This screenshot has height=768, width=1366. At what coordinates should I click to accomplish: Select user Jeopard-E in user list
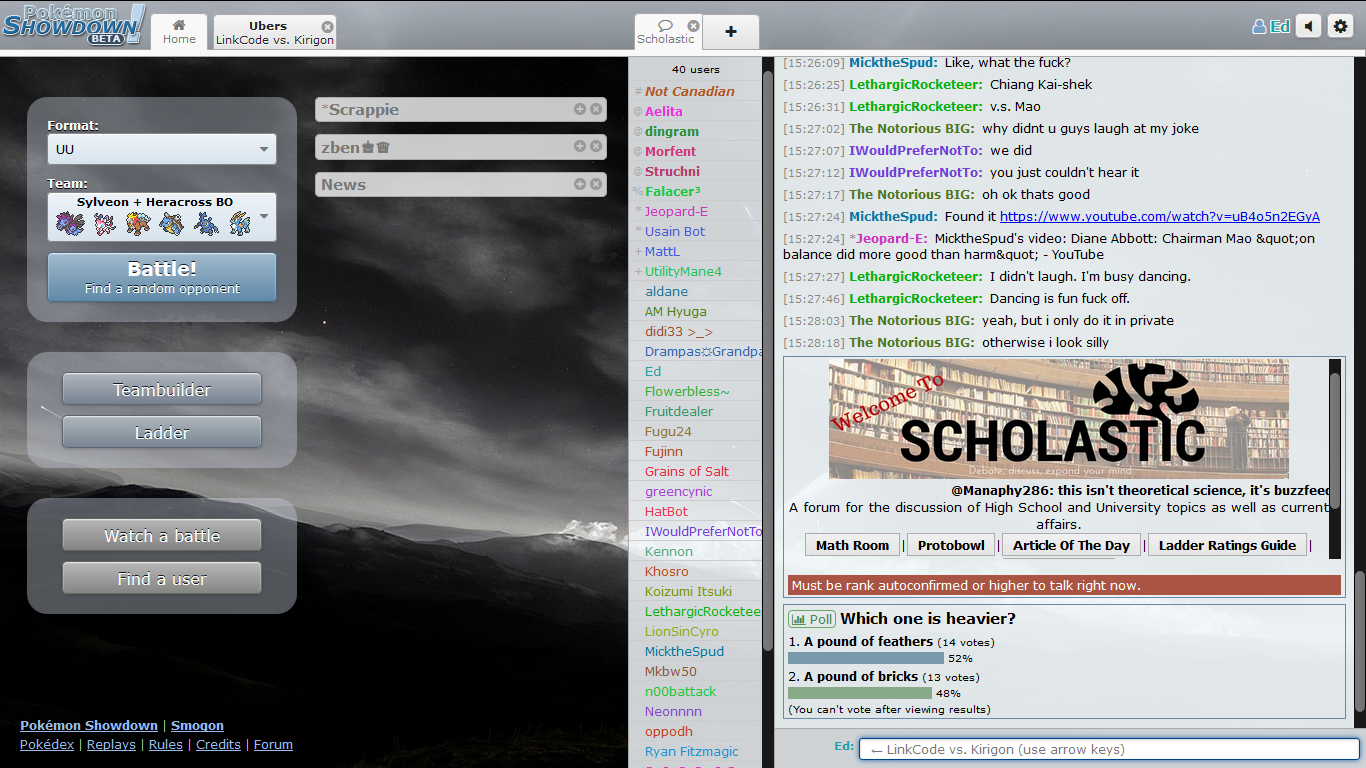(x=695, y=211)
